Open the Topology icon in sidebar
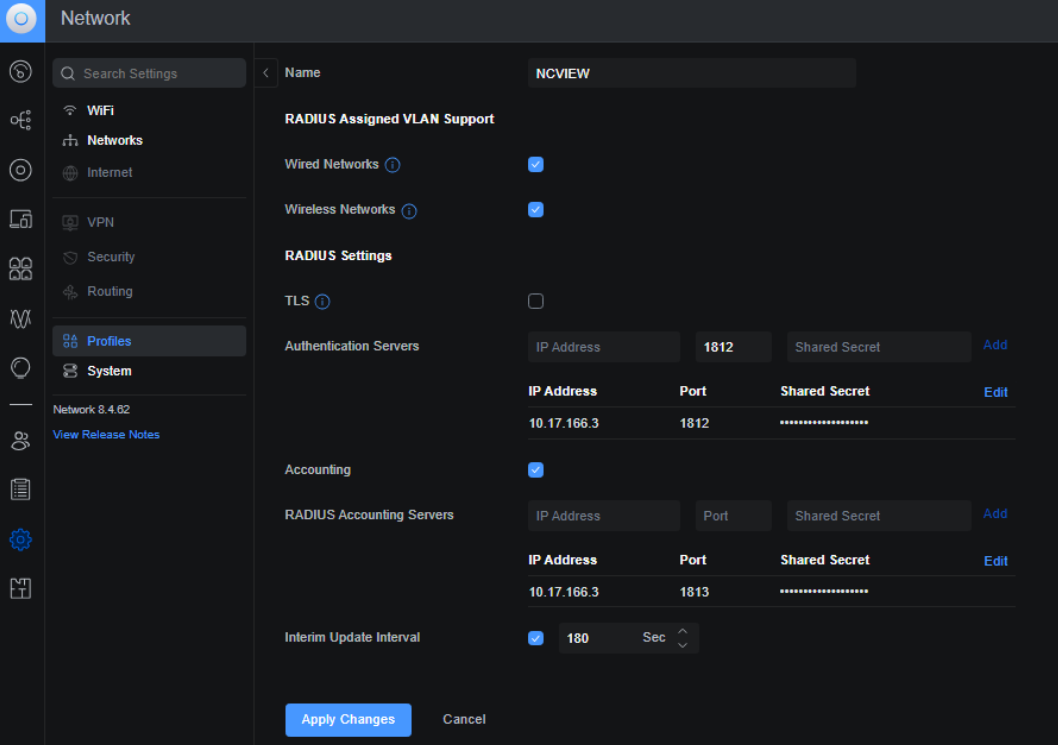The image size is (1058, 745). tap(20, 120)
